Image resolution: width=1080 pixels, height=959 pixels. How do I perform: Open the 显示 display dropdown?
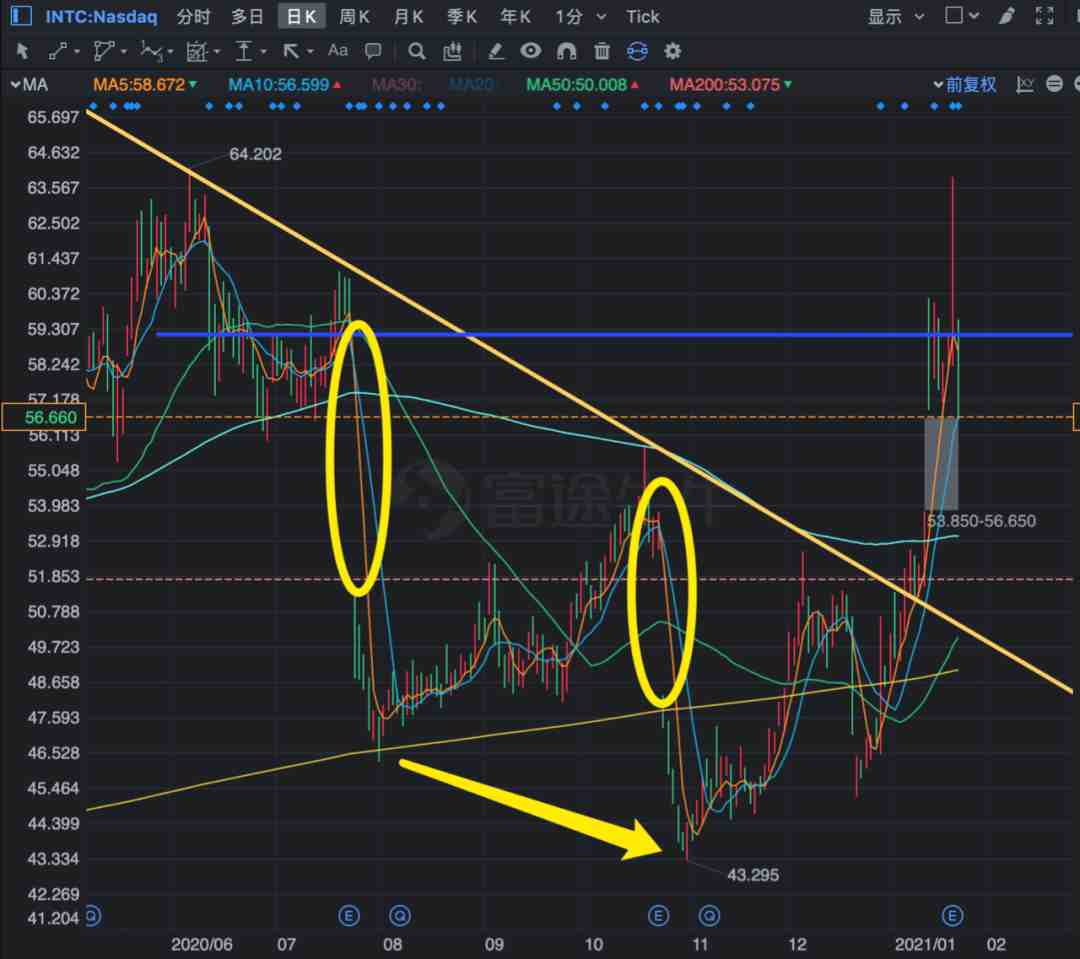pyautogui.click(x=895, y=17)
